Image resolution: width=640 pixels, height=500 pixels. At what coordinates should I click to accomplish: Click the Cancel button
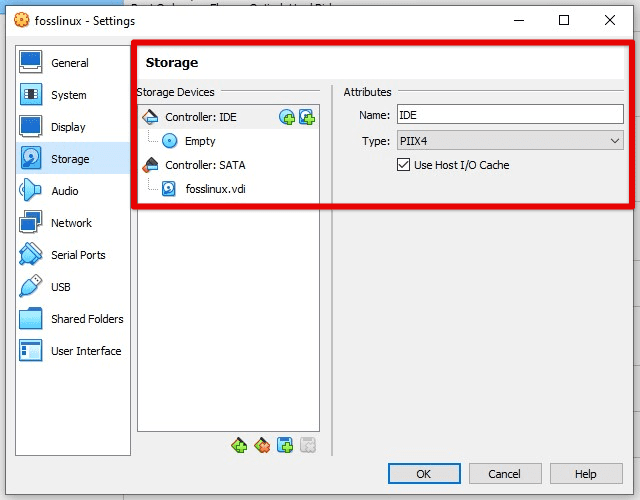[x=504, y=473]
